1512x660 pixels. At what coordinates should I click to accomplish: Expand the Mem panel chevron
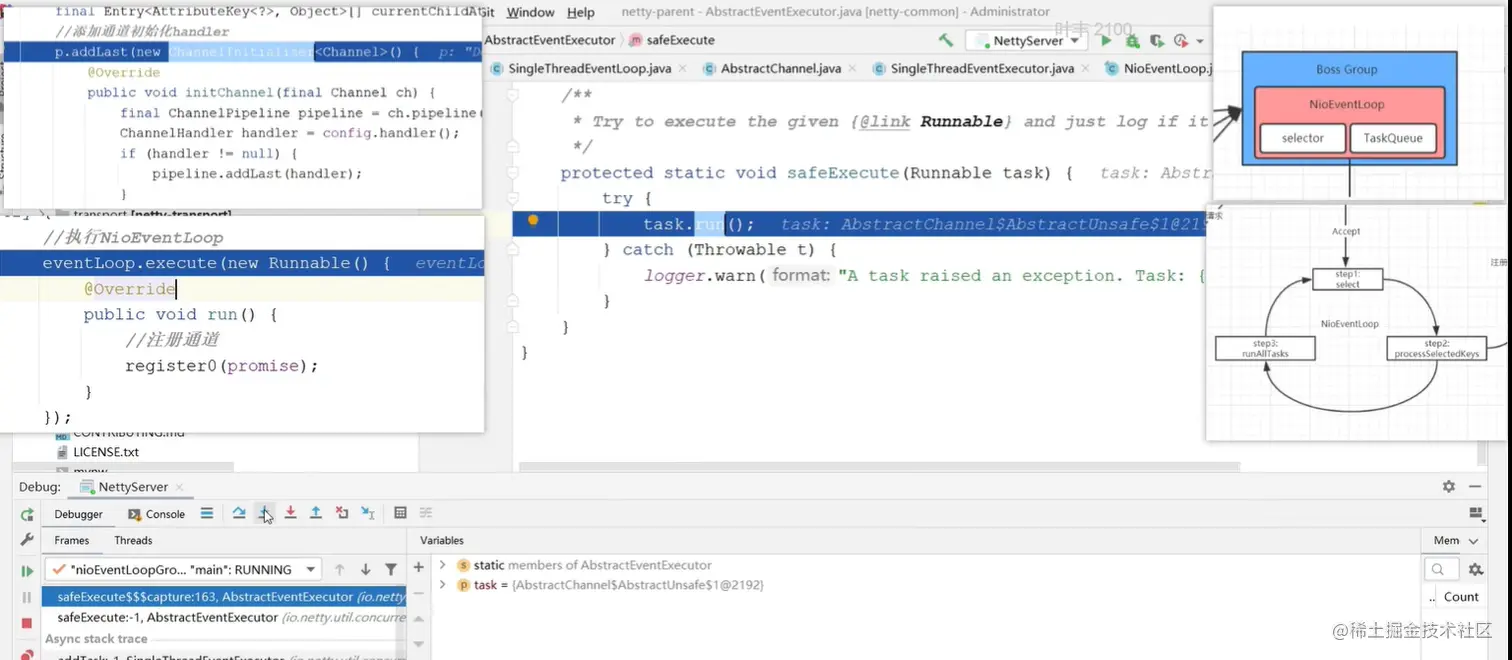(1473, 540)
